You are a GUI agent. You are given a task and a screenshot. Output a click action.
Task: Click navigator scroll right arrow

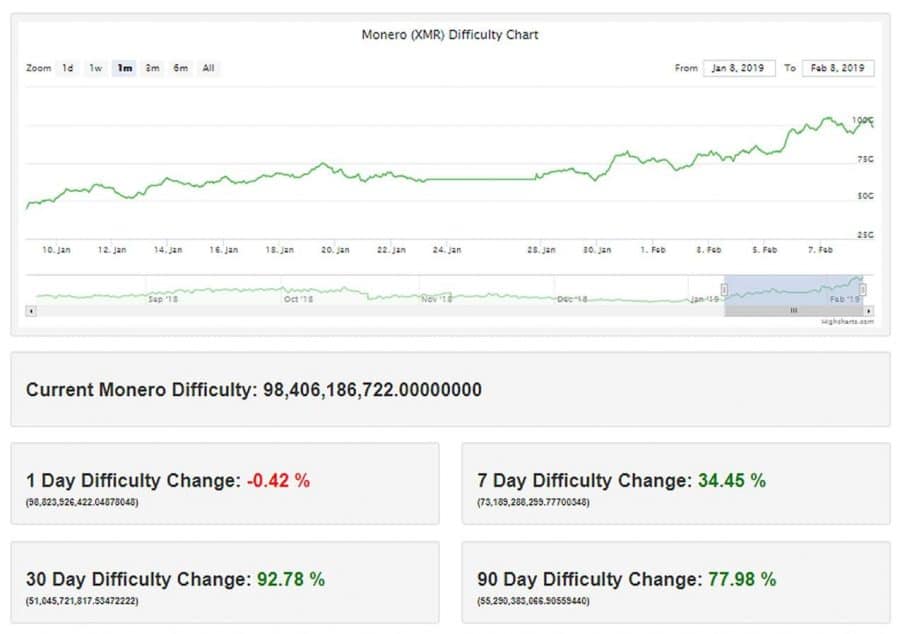(869, 311)
